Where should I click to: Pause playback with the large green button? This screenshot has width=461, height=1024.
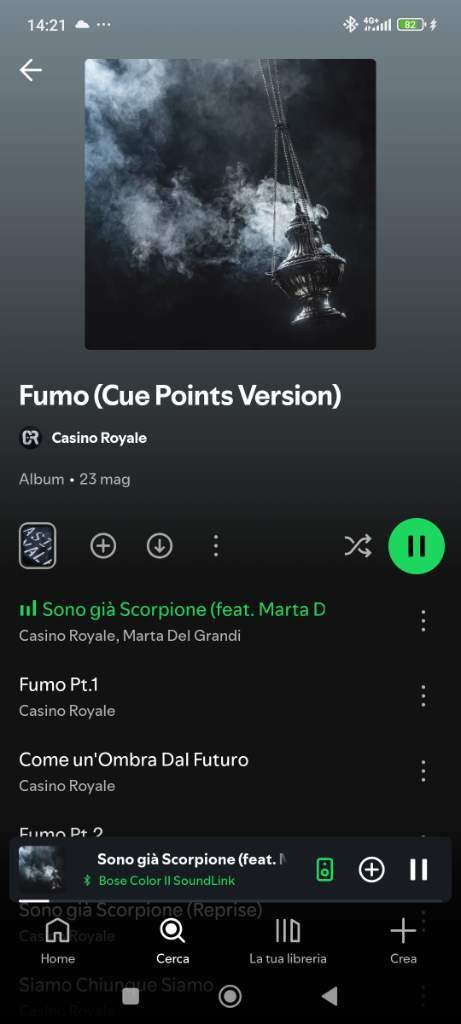pyautogui.click(x=417, y=546)
